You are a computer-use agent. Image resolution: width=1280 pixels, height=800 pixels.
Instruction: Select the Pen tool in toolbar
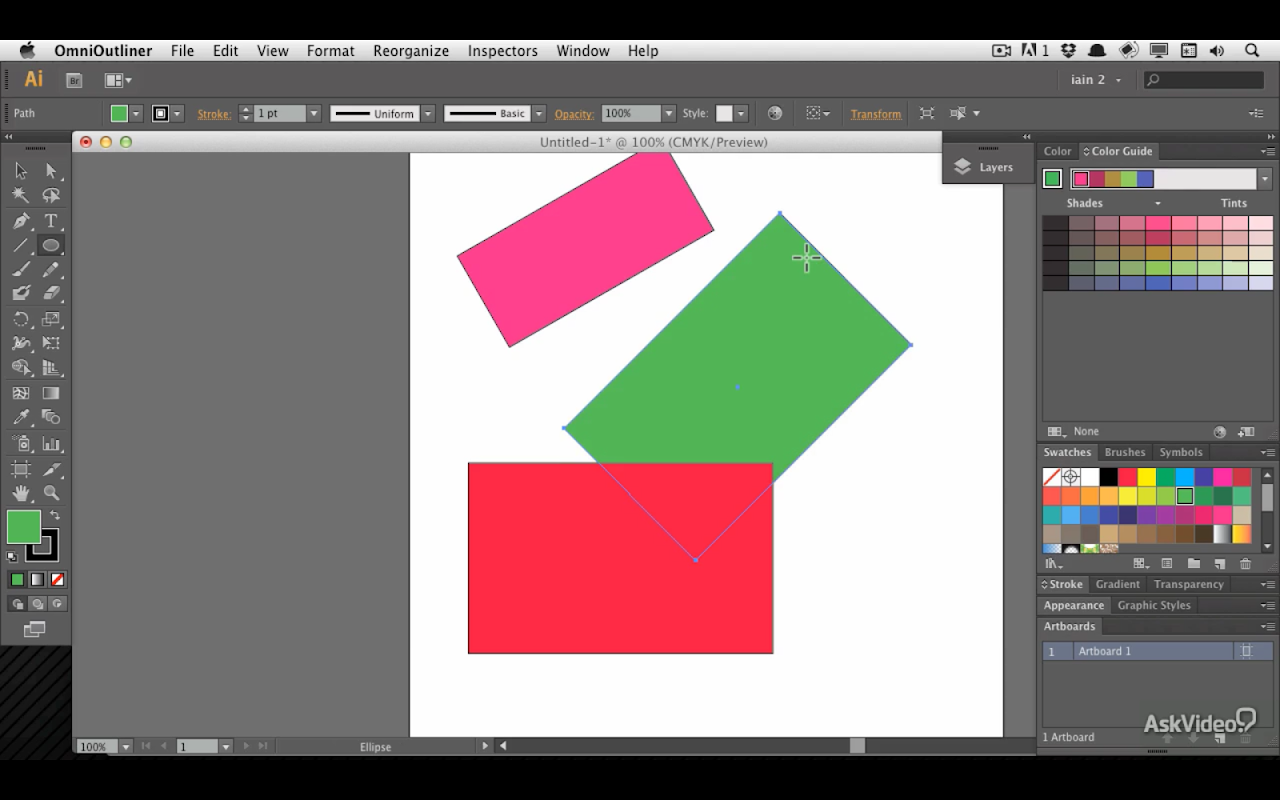pos(21,221)
